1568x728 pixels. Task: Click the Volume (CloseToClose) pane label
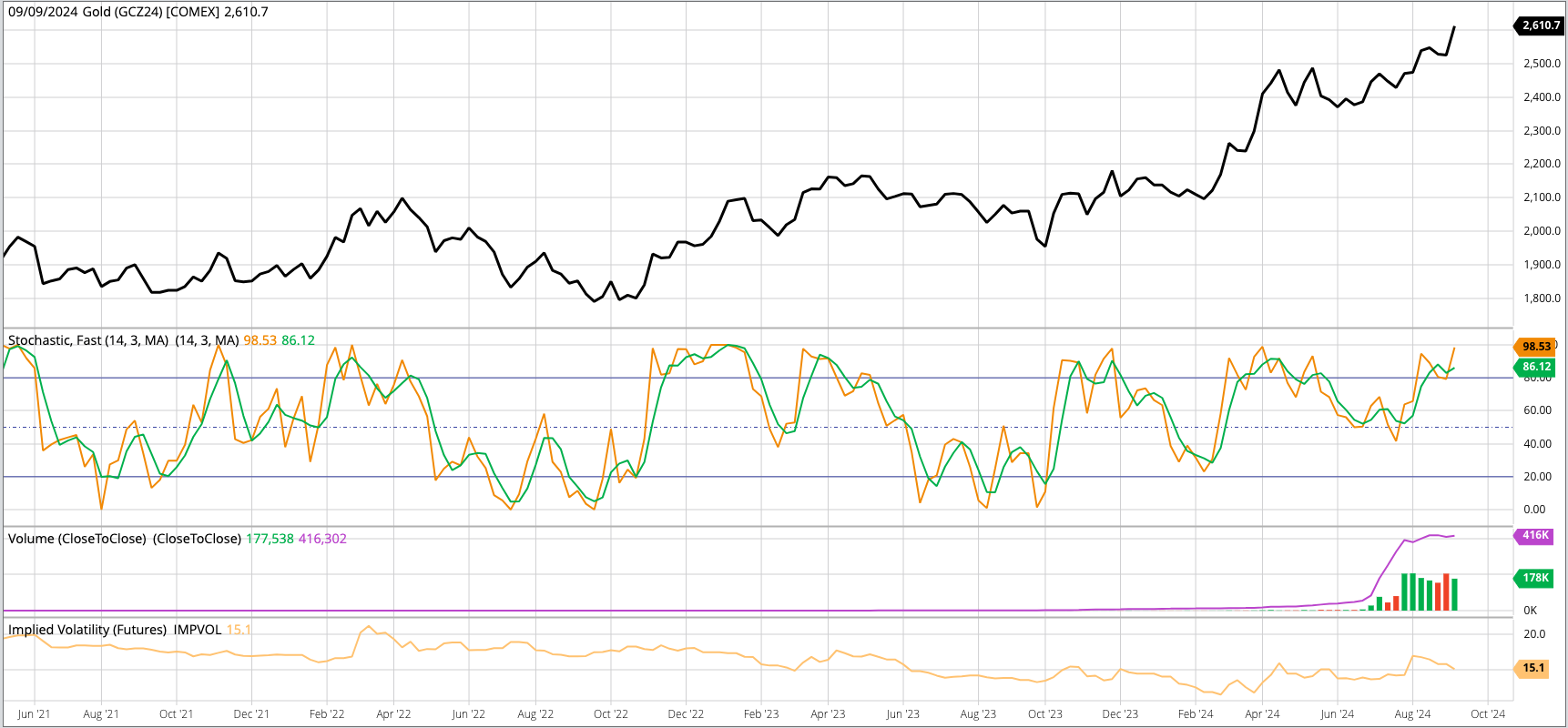[77, 539]
